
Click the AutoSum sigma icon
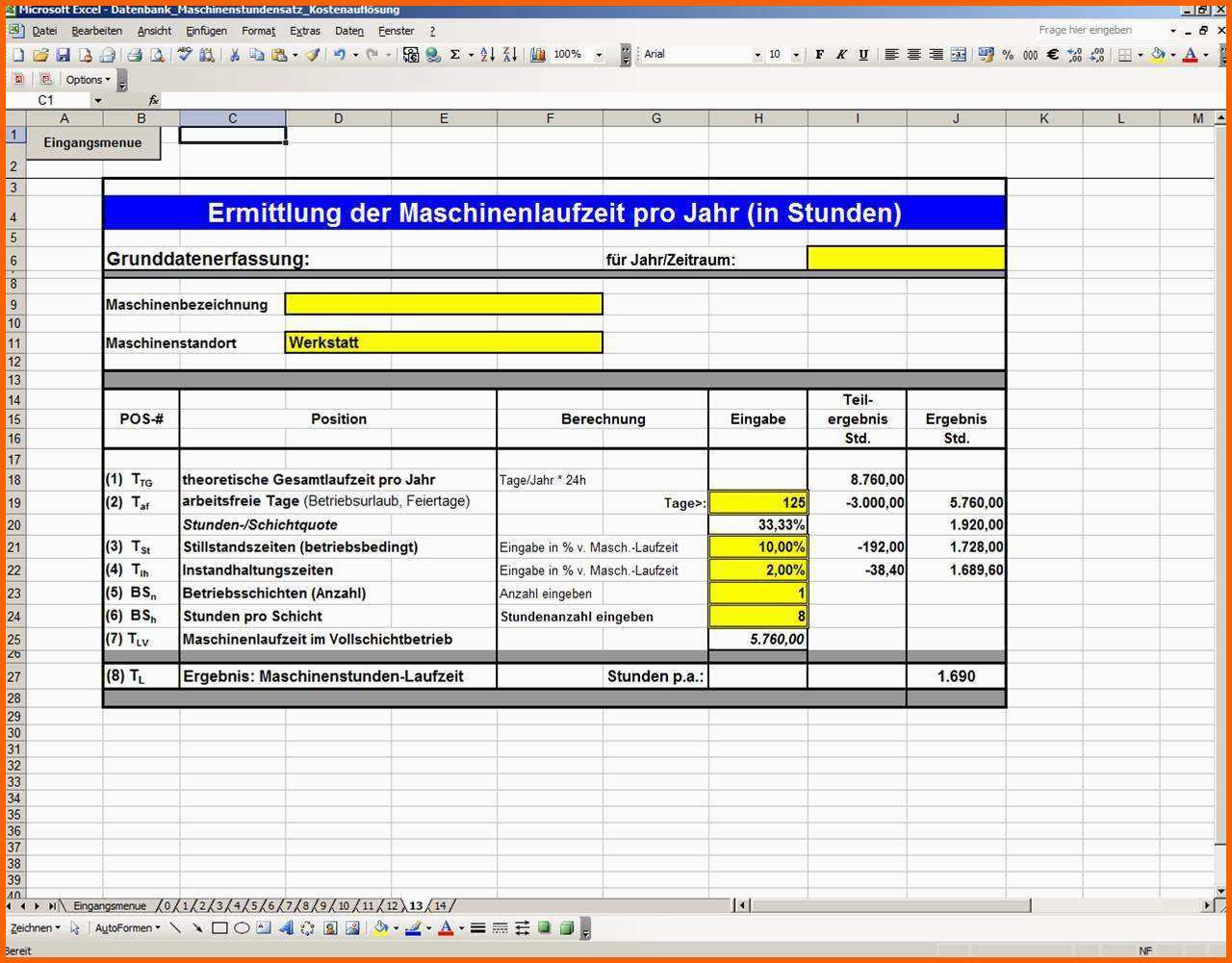coord(455,55)
